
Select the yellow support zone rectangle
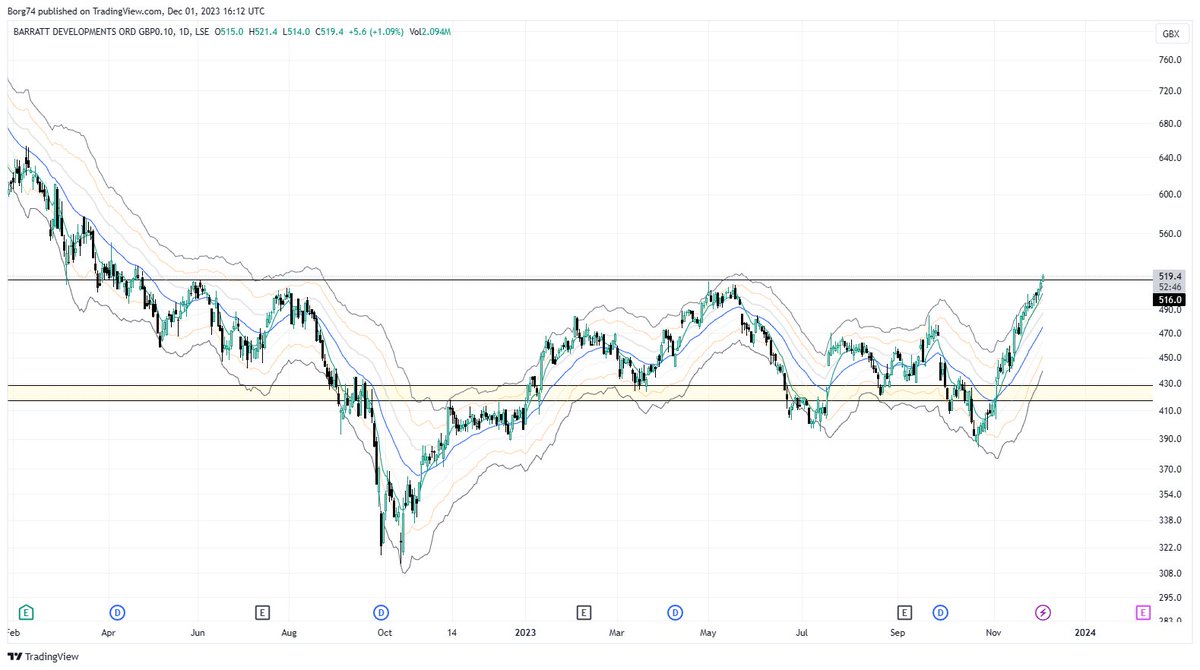(578, 393)
